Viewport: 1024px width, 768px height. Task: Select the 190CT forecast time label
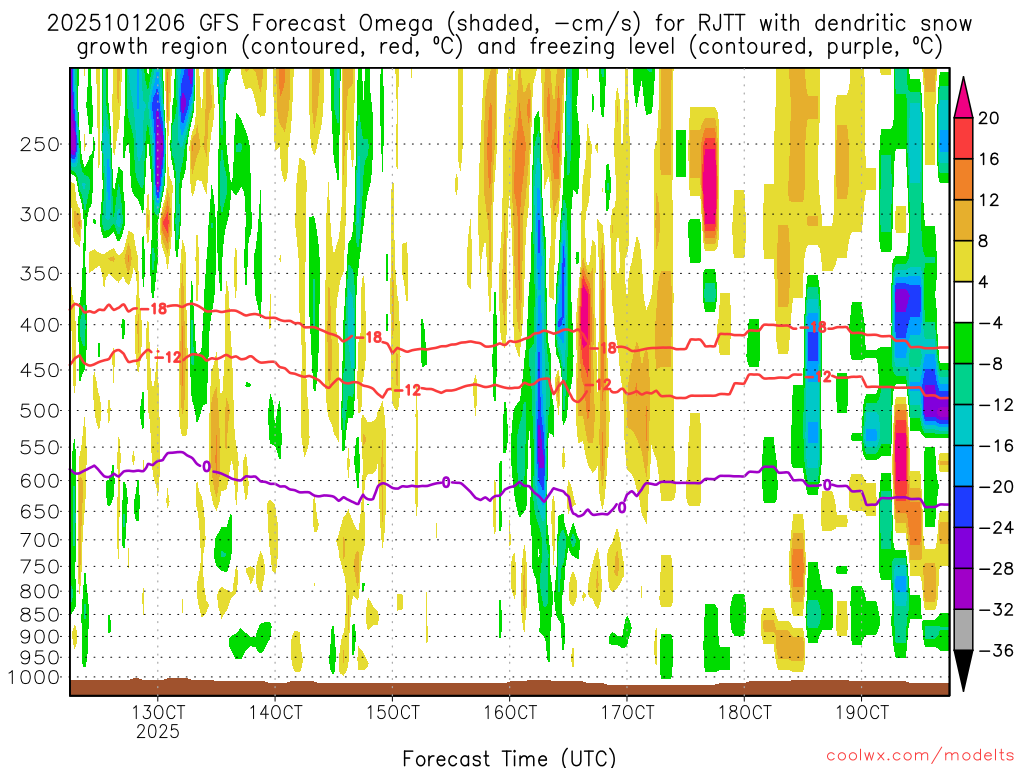(x=862, y=712)
